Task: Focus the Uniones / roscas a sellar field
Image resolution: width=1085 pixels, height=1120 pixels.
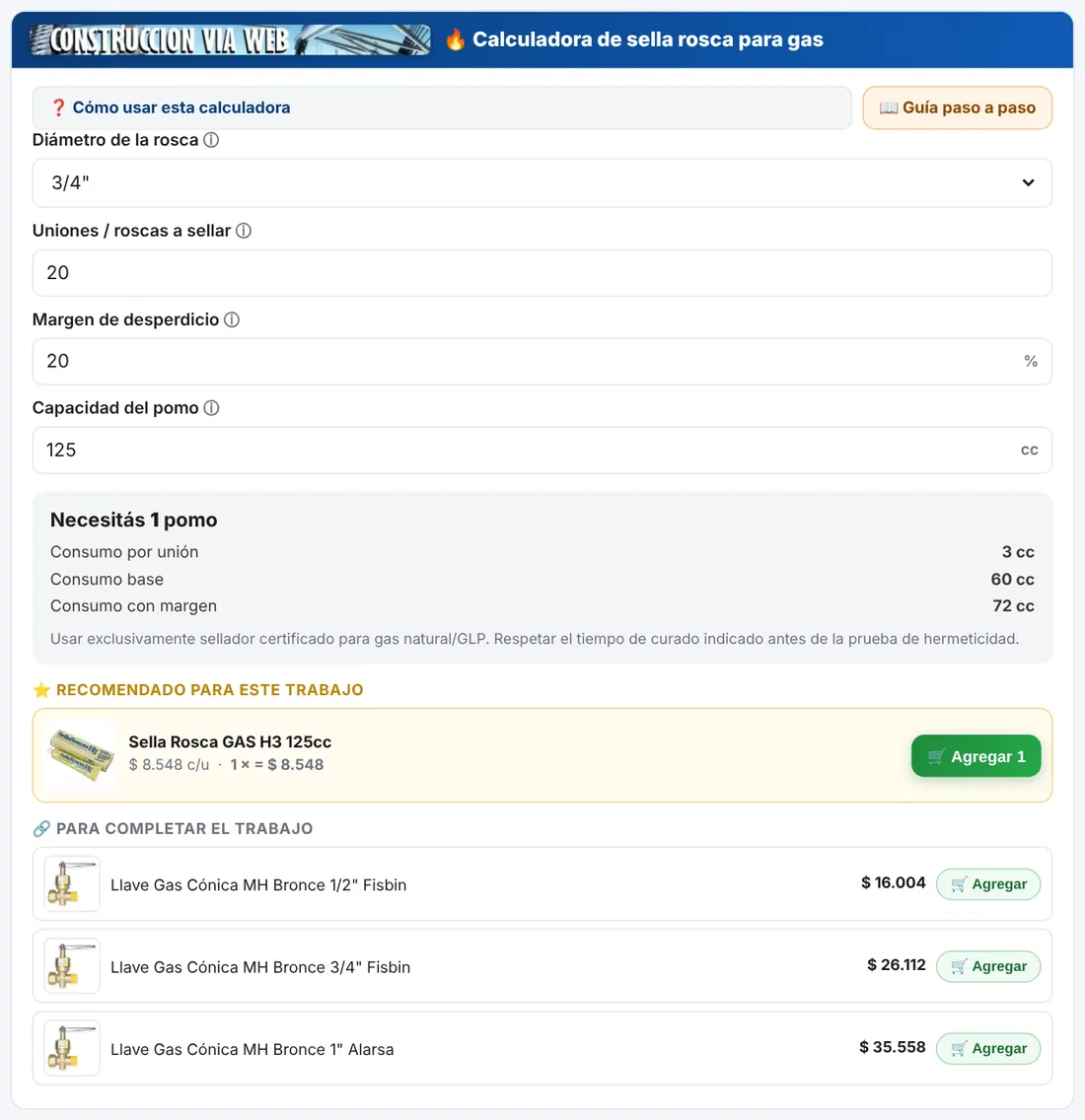Action: click(x=542, y=273)
